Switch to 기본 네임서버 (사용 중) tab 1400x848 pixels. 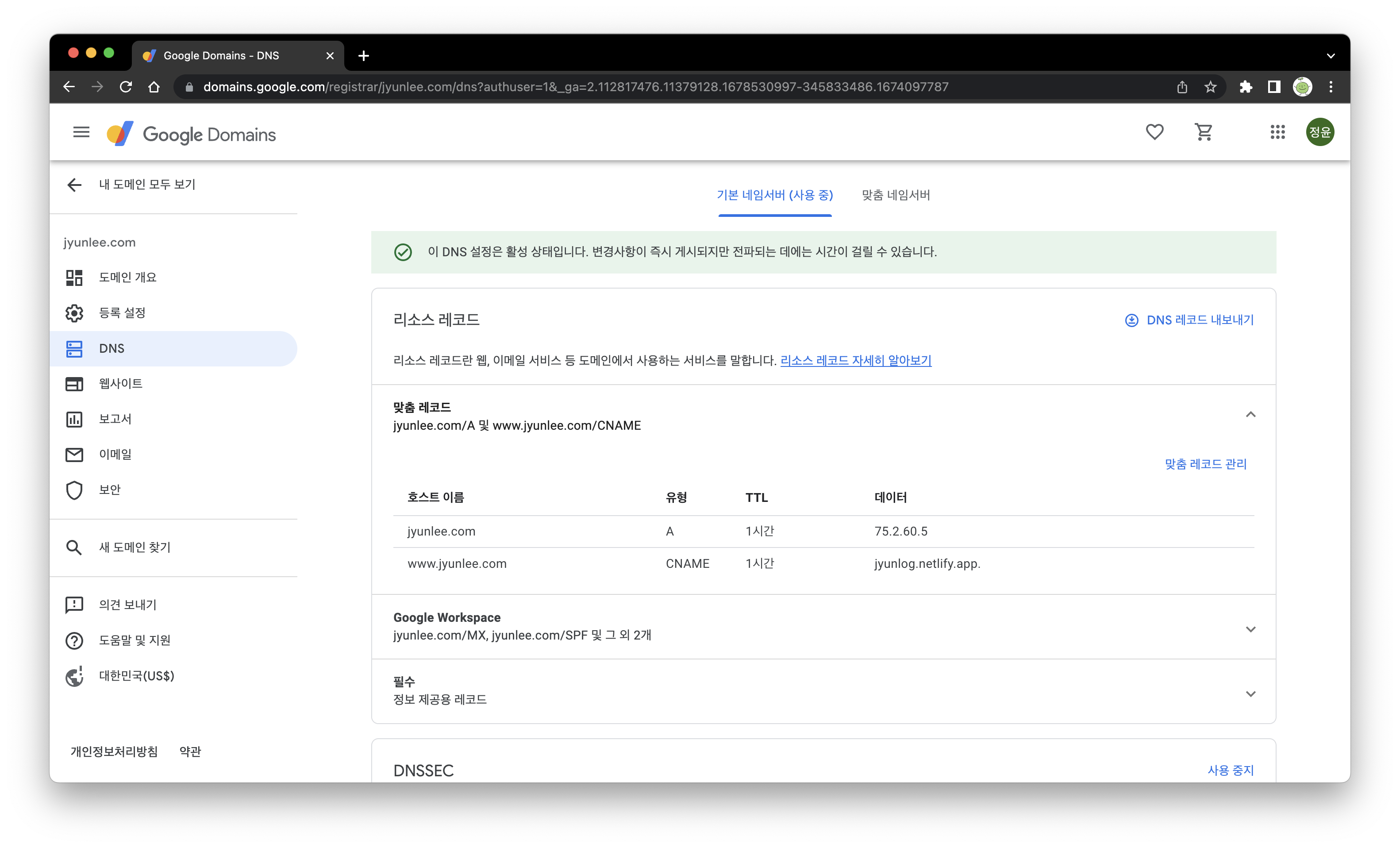[x=774, y=195]
